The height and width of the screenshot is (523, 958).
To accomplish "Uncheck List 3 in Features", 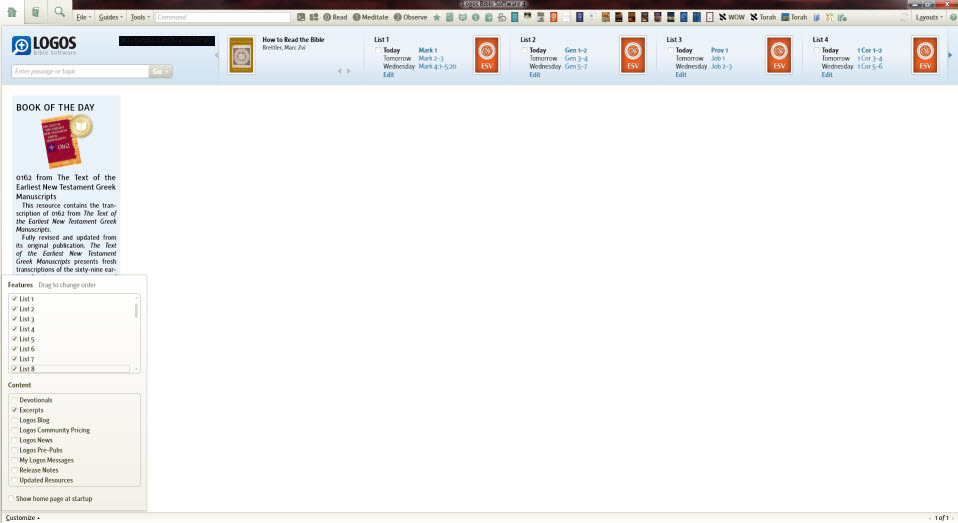I will click(15, 319).
